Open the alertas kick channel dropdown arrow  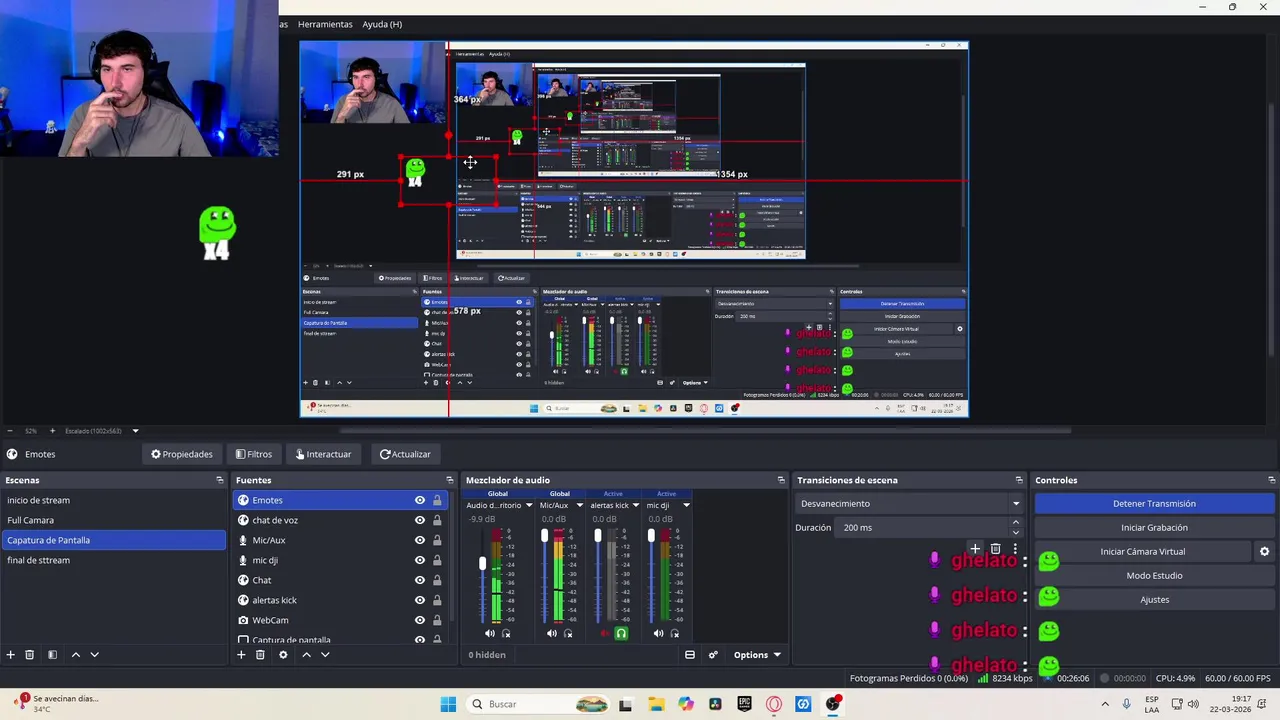[635, 505]
